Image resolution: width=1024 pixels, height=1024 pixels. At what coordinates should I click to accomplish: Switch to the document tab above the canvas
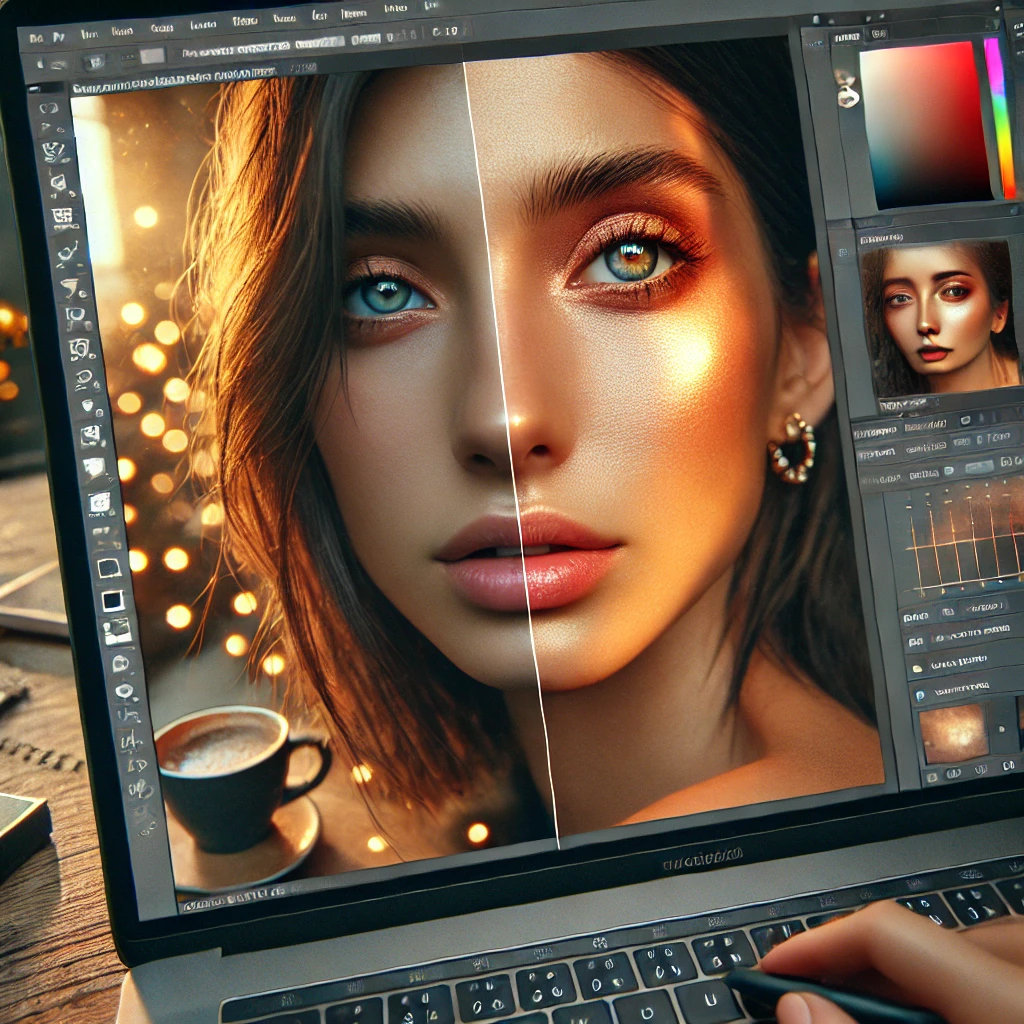coord(172,74)
